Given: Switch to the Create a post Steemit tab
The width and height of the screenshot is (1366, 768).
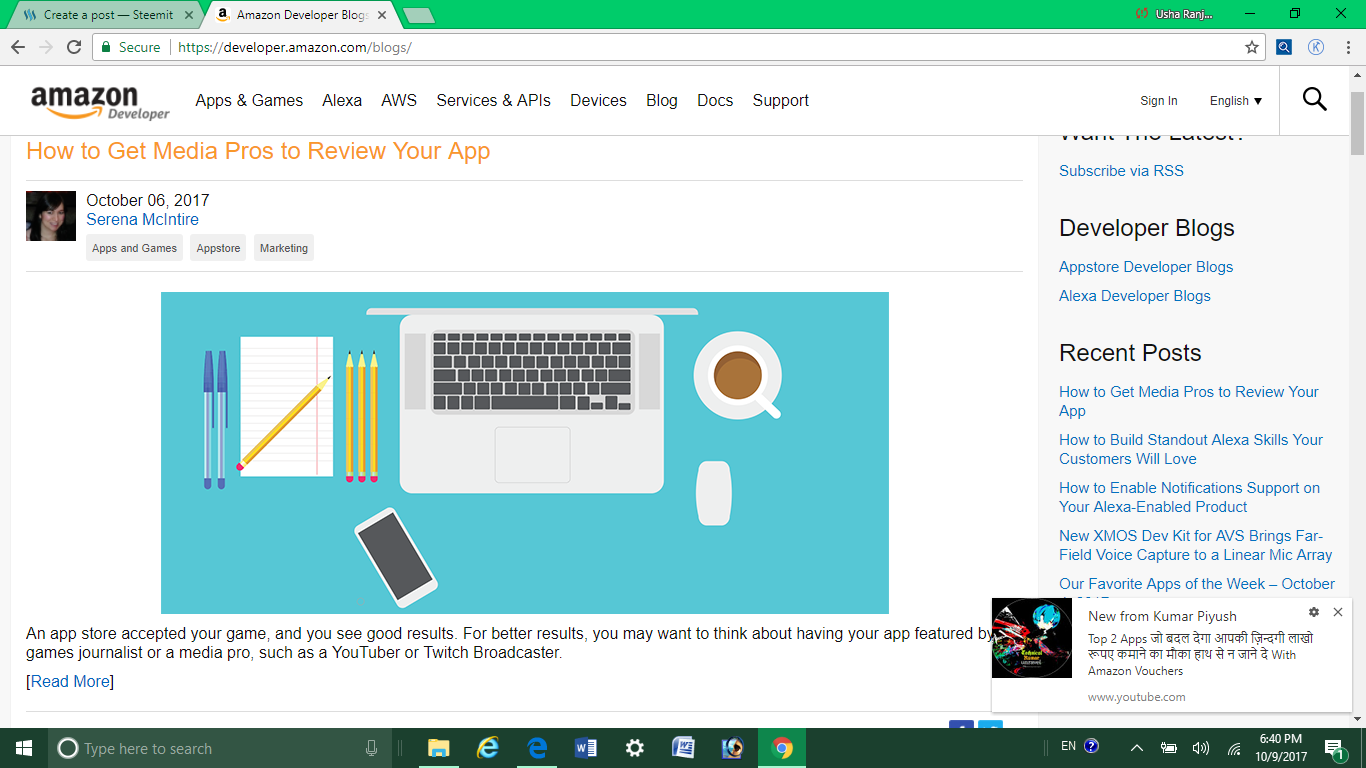Looking at the screenshot, I should [108, 15].
